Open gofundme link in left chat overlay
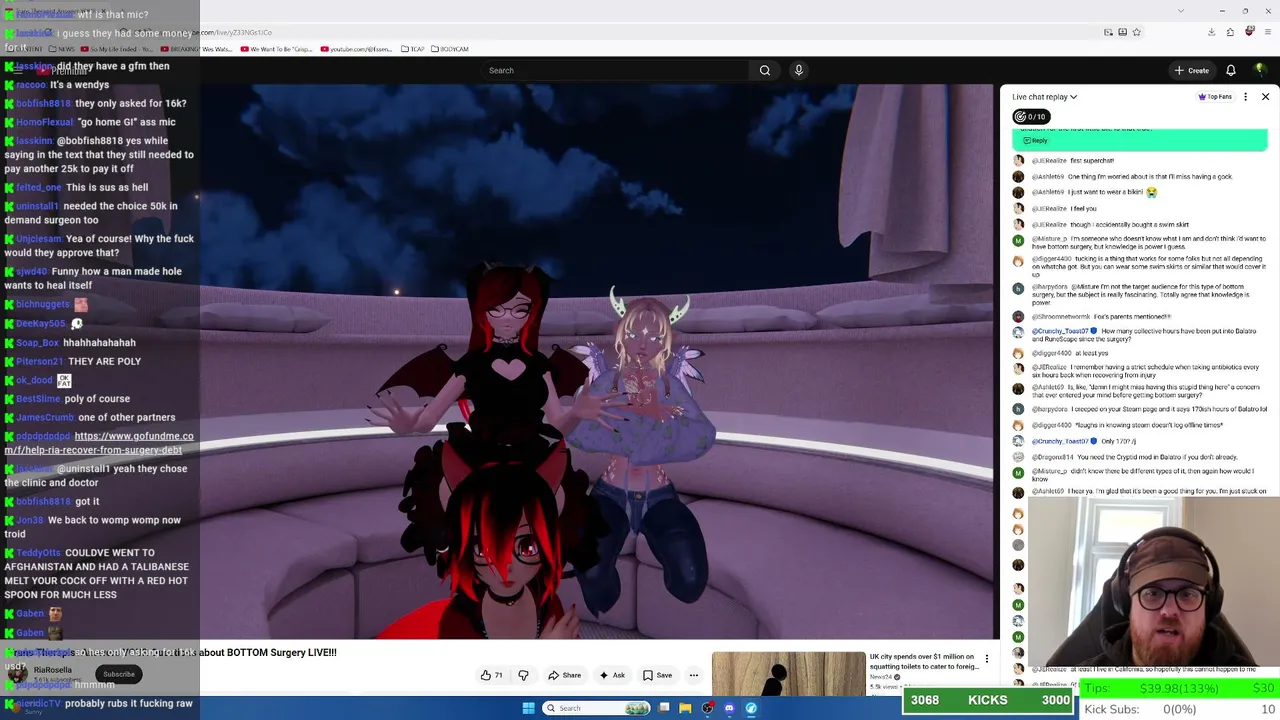 click(99, 443)
